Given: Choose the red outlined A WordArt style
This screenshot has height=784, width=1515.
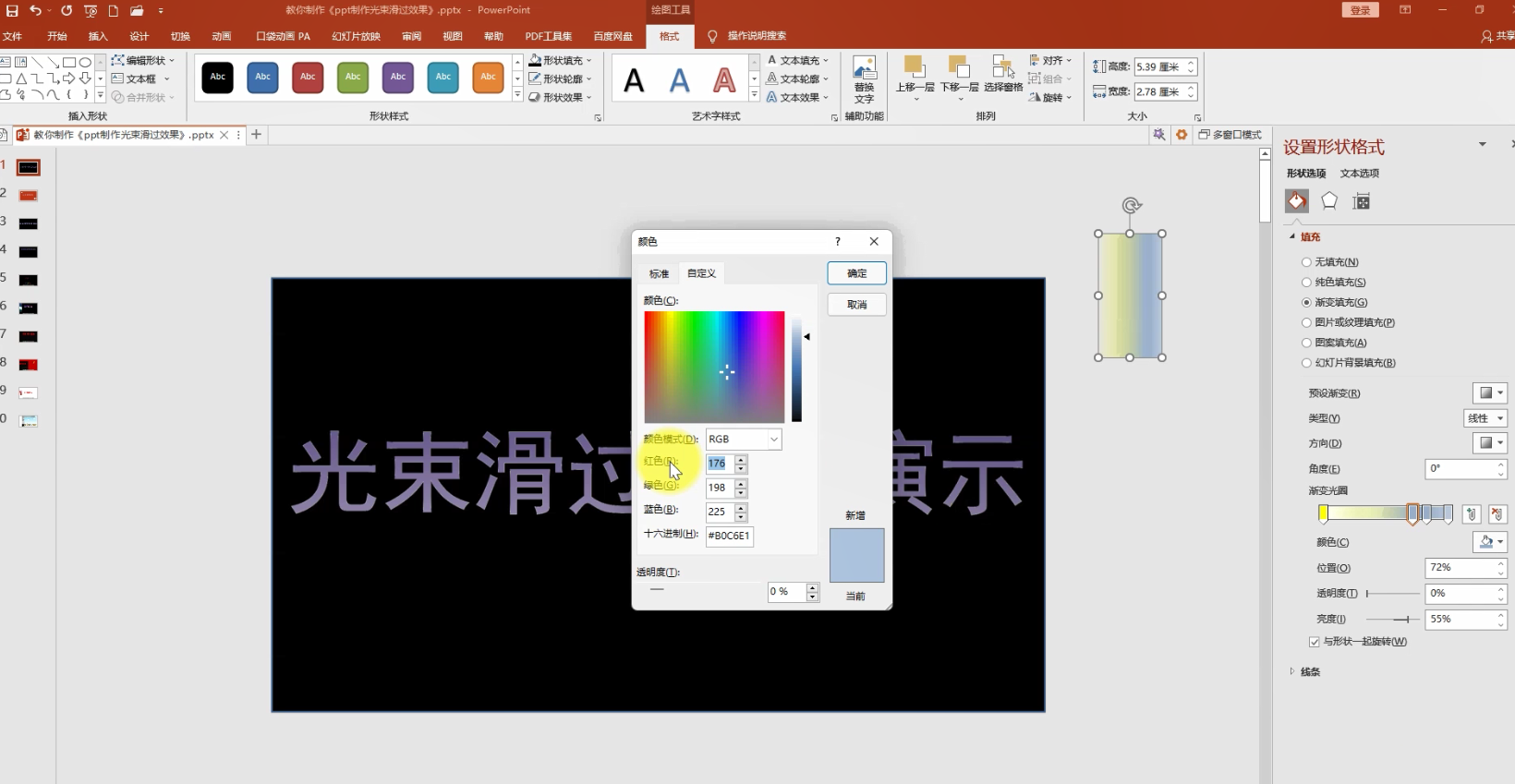Looking at the screenshot, I should [x=725, y=81].
